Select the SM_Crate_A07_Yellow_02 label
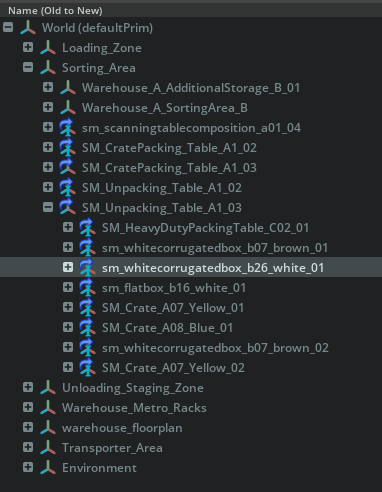Viewport: 382px width, 492px height. click(x=173, y=368)
